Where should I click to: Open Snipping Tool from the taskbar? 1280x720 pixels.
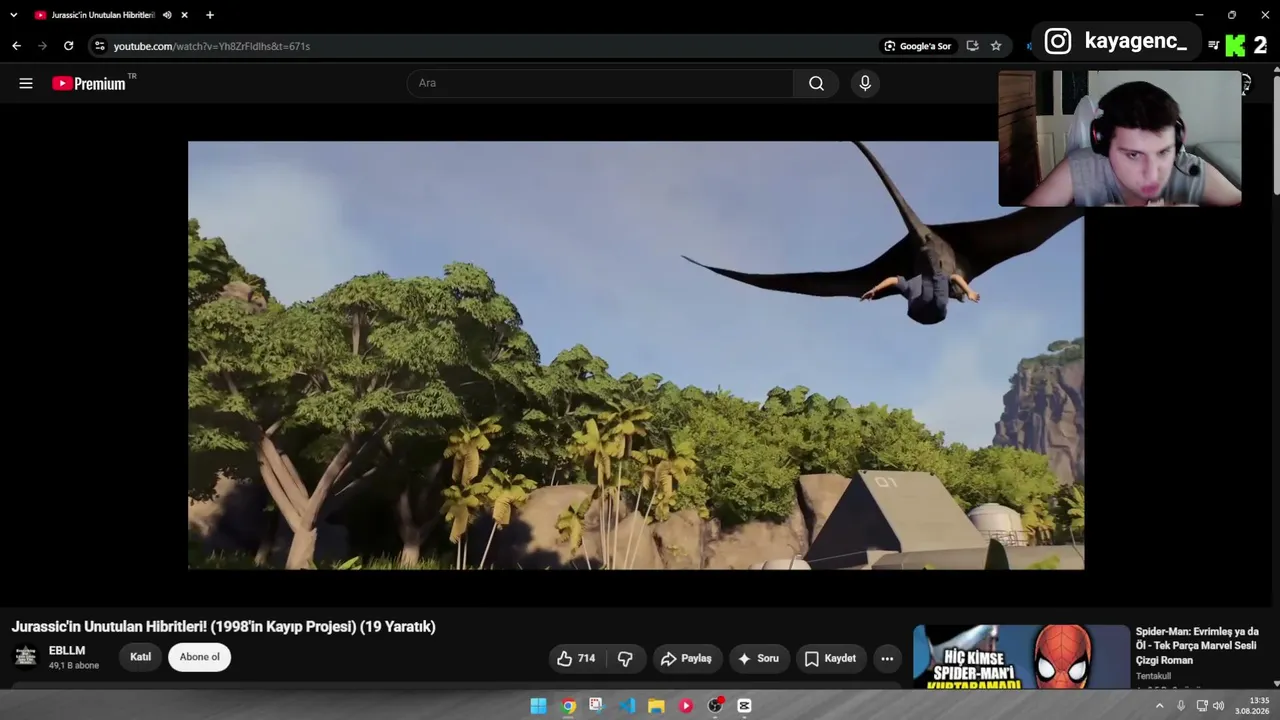pyautogui.click(x=596, y=706)
